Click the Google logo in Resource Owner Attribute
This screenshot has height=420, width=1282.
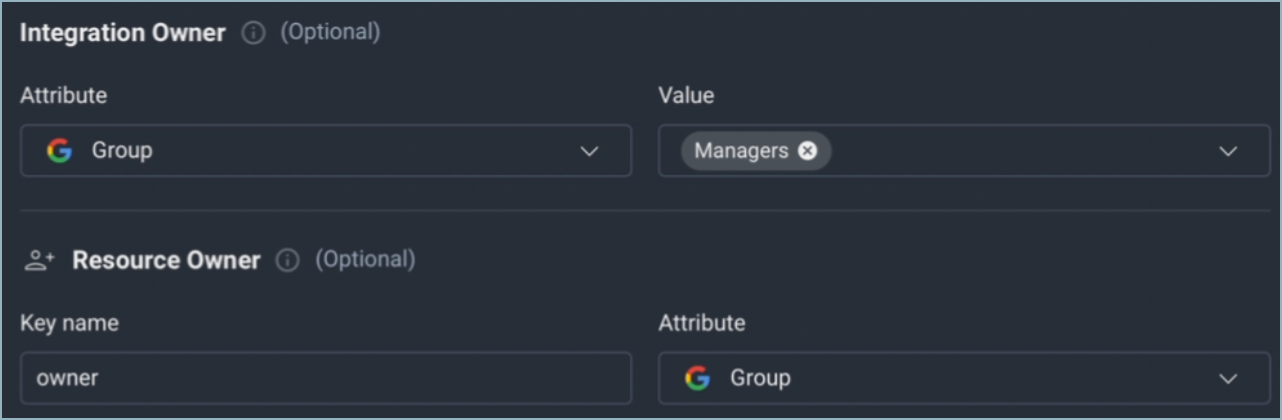pos(697,378)
